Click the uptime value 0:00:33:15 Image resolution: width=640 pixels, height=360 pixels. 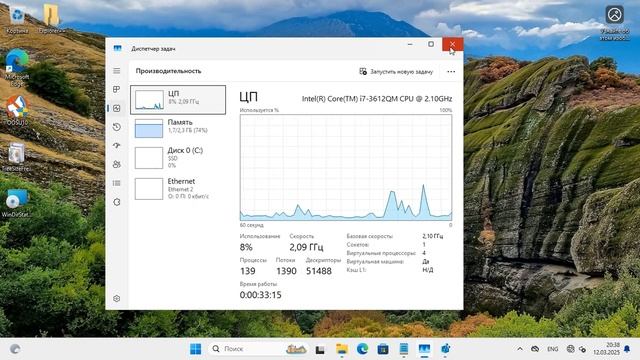pos(260,295)
